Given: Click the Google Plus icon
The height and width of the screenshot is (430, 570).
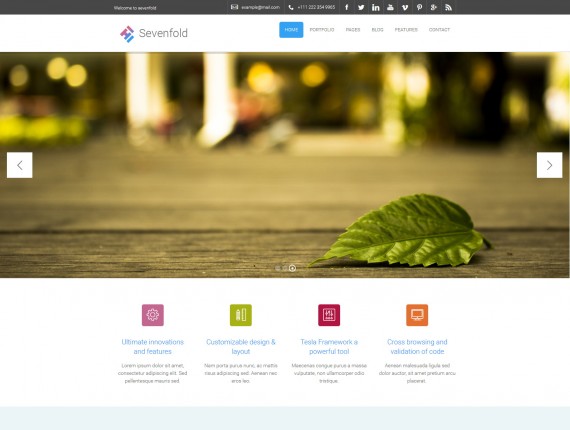Looking at the screenshot, I should 434,7.
